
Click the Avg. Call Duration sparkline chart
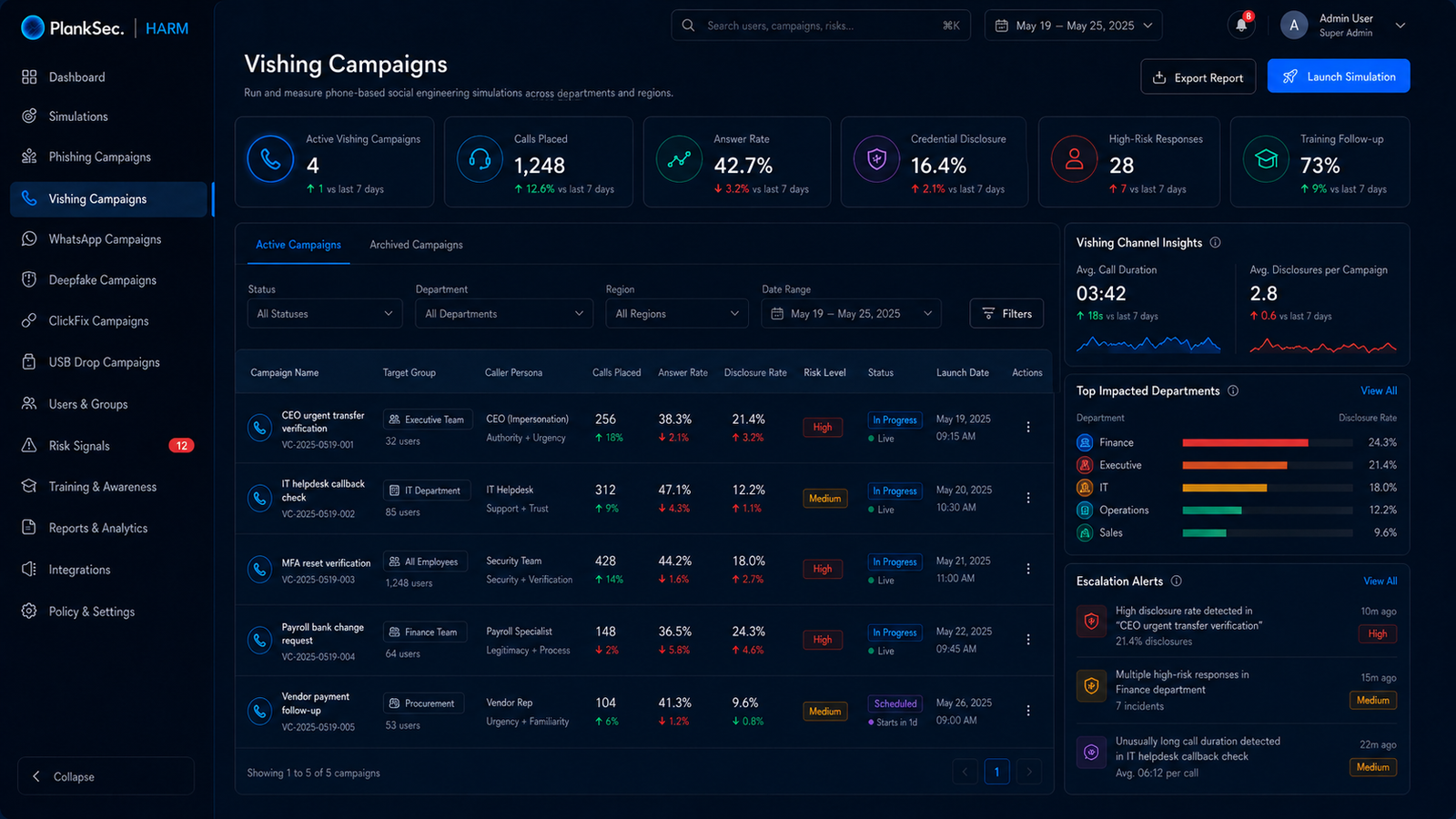1148,344
